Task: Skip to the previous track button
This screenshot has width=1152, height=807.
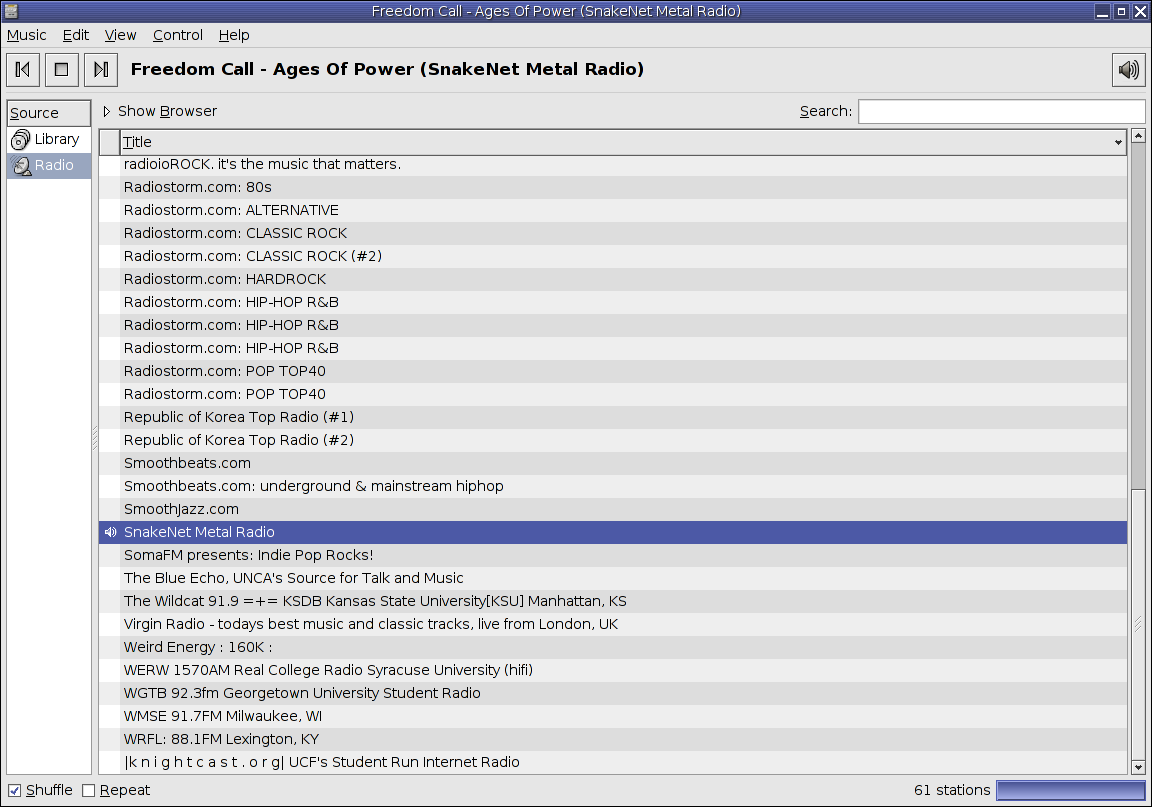Action: click(x=23, y=70)
